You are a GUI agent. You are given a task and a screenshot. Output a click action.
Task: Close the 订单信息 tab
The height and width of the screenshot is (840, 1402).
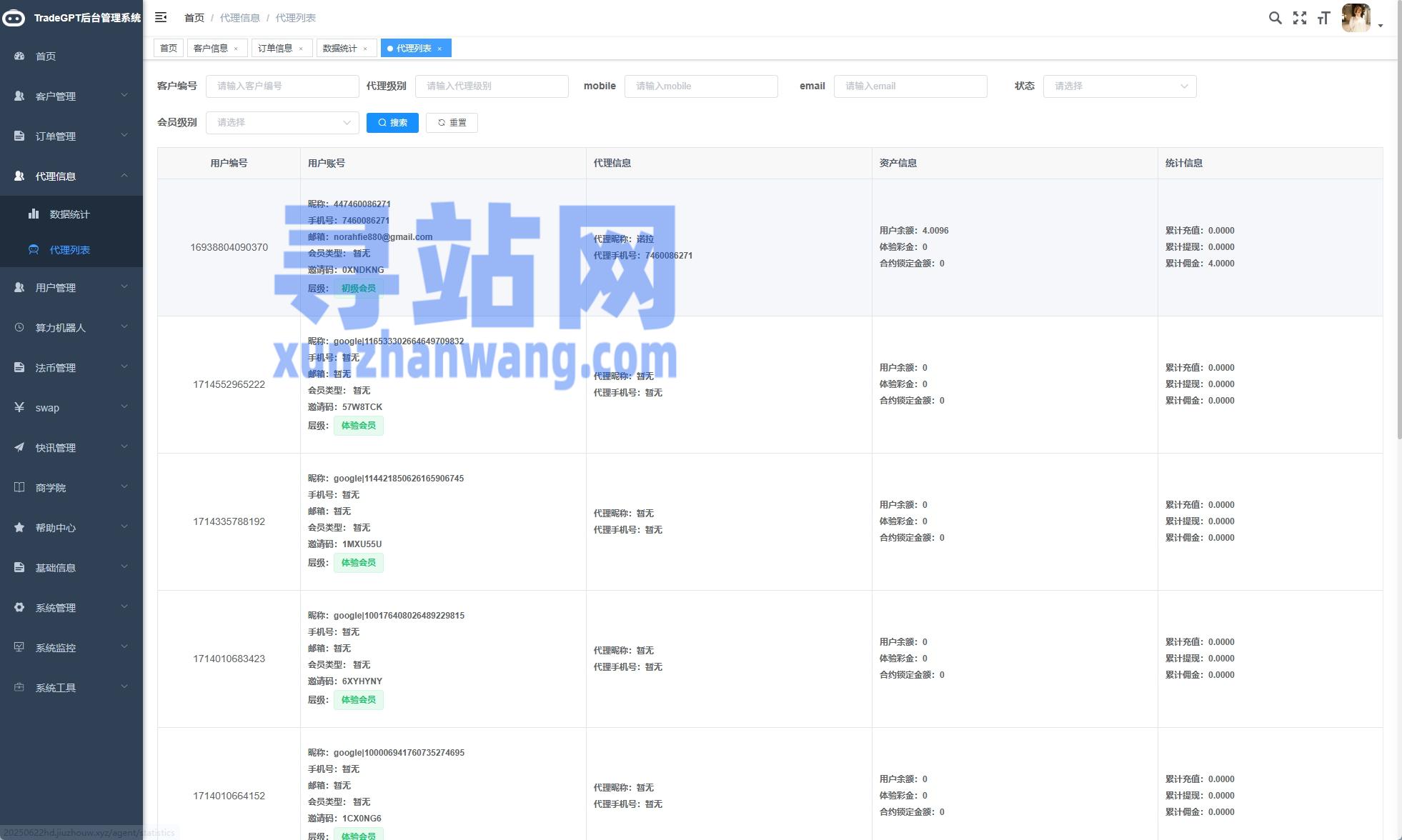[x=301, y=49]
